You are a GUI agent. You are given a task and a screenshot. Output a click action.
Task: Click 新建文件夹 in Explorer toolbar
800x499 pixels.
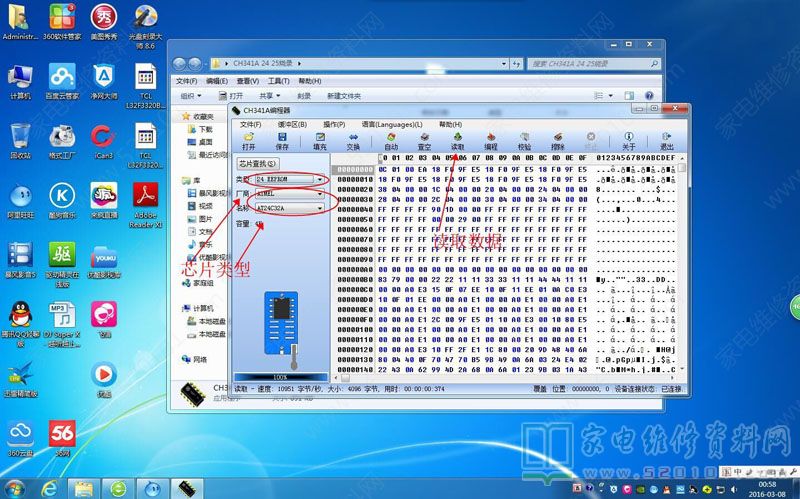(x=343, y=96)
